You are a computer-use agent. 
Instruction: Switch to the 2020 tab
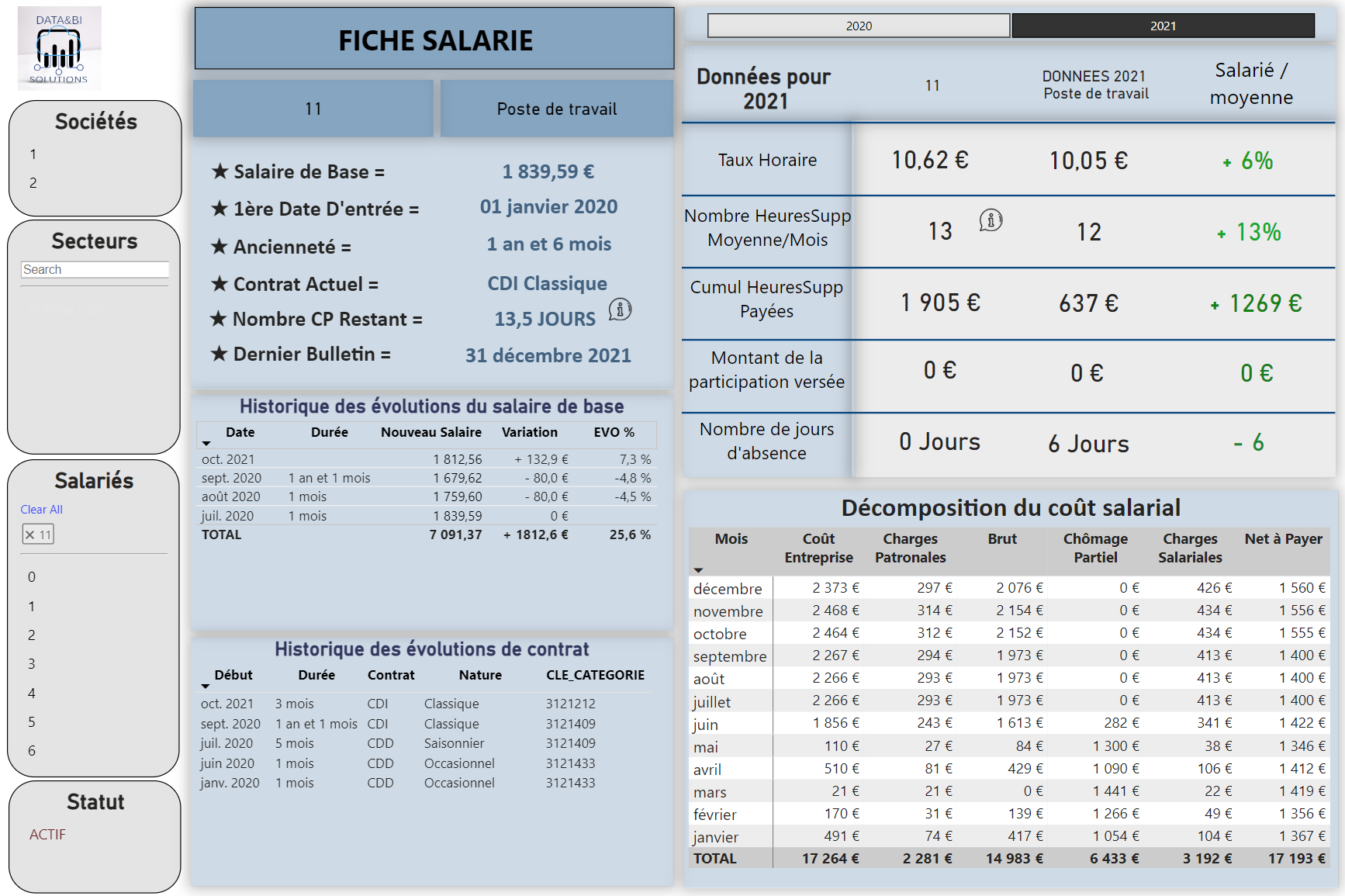857,25
